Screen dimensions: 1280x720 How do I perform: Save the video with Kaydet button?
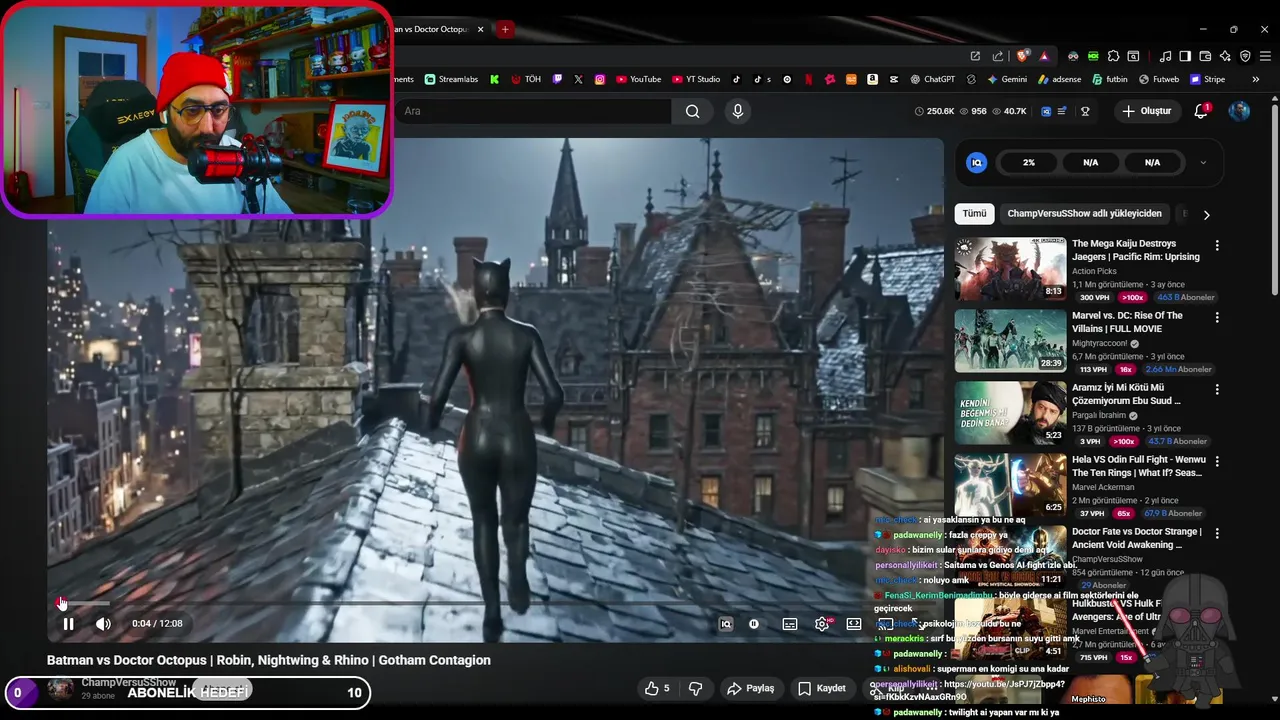pos(822,688)
